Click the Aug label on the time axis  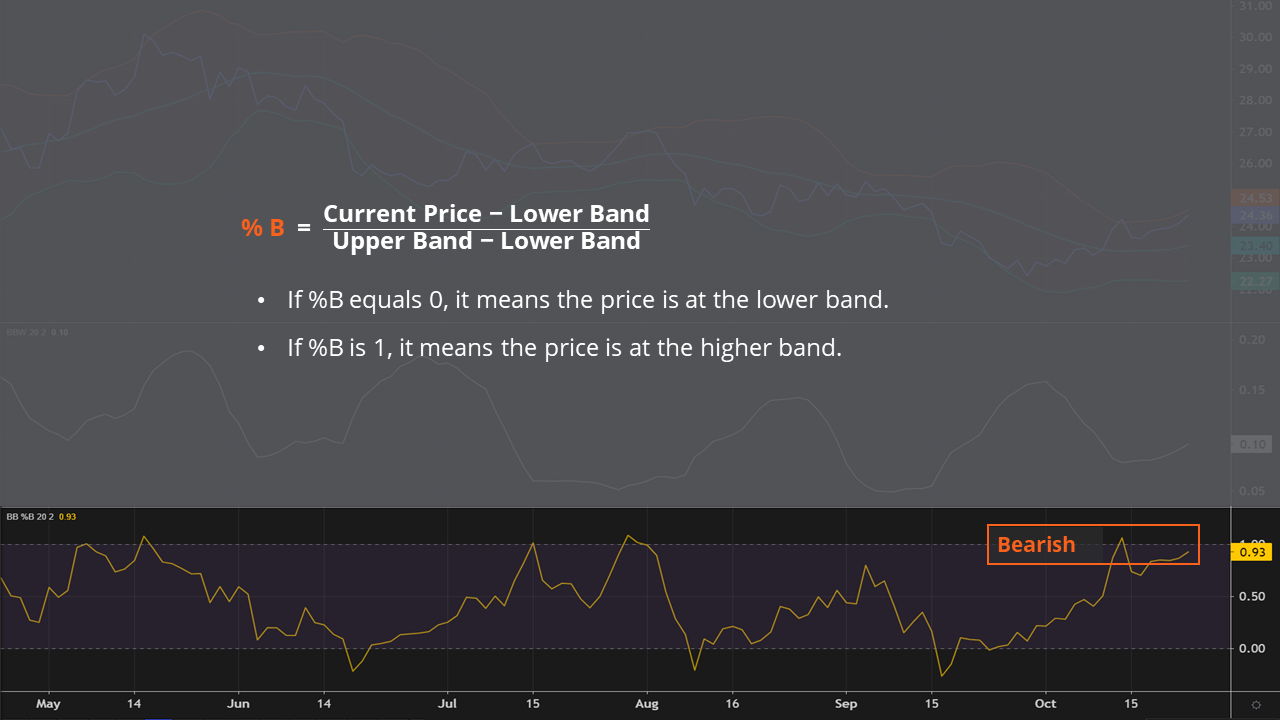647,704
